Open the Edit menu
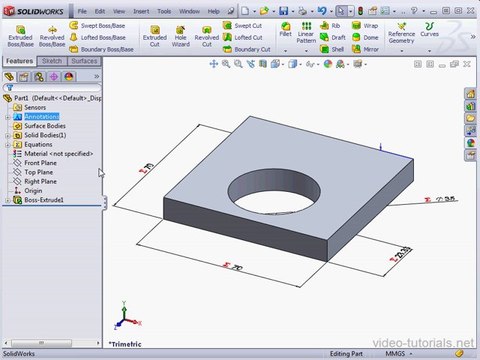Viewport: 480px width, 360px height. tap(100, 11)
